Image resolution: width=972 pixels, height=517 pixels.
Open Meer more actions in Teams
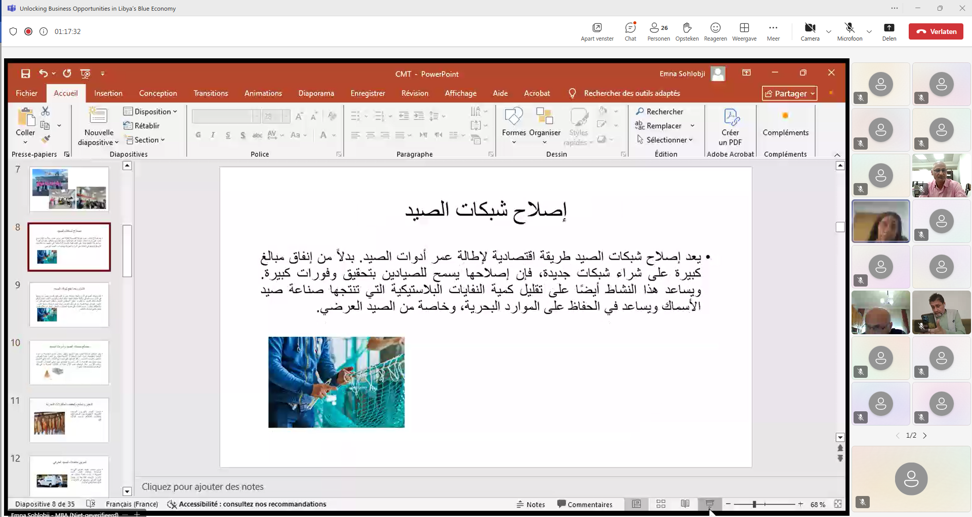(x=773, y=32)
